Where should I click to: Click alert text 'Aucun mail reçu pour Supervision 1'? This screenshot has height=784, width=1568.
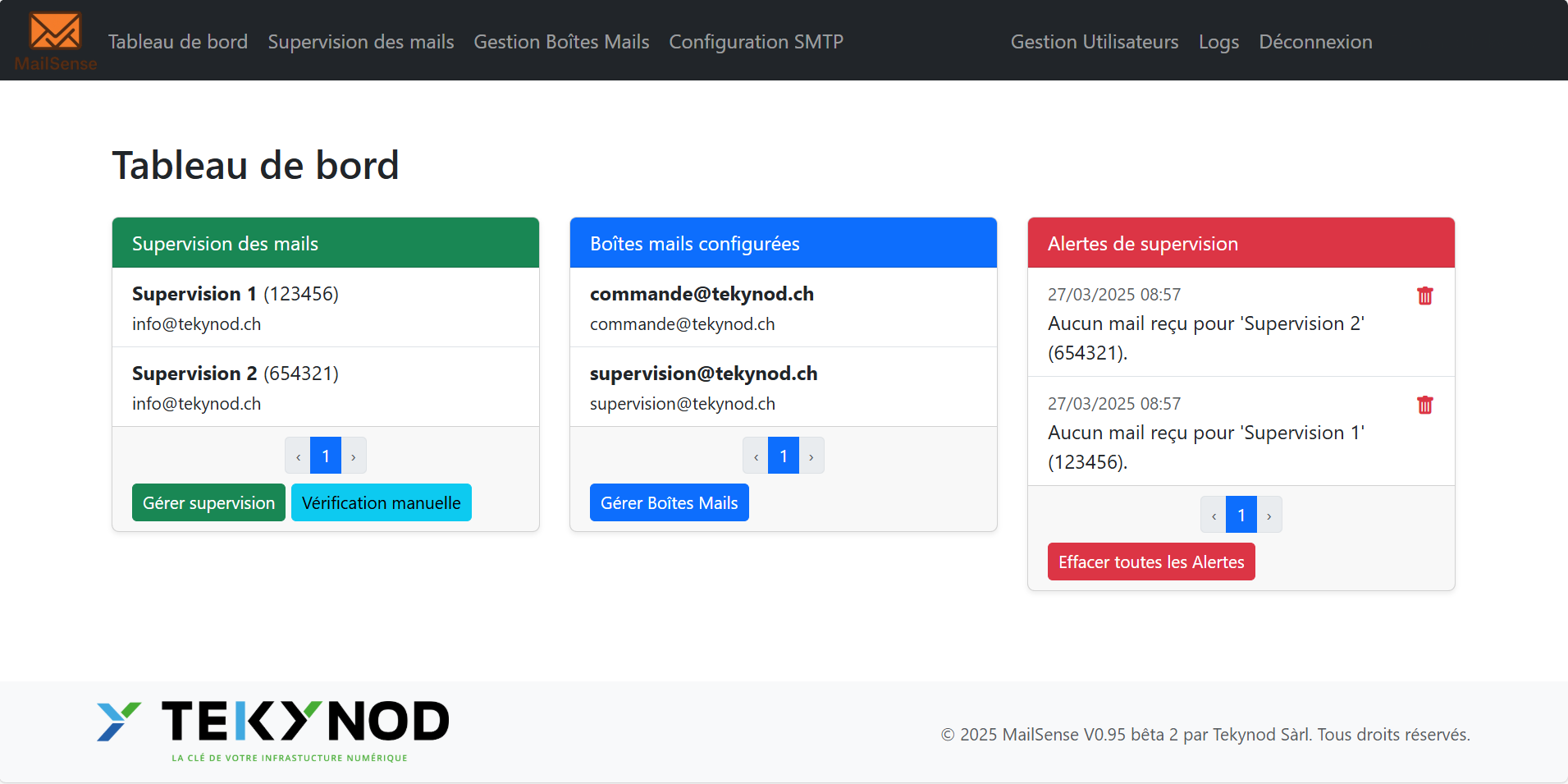point(1206,447)
